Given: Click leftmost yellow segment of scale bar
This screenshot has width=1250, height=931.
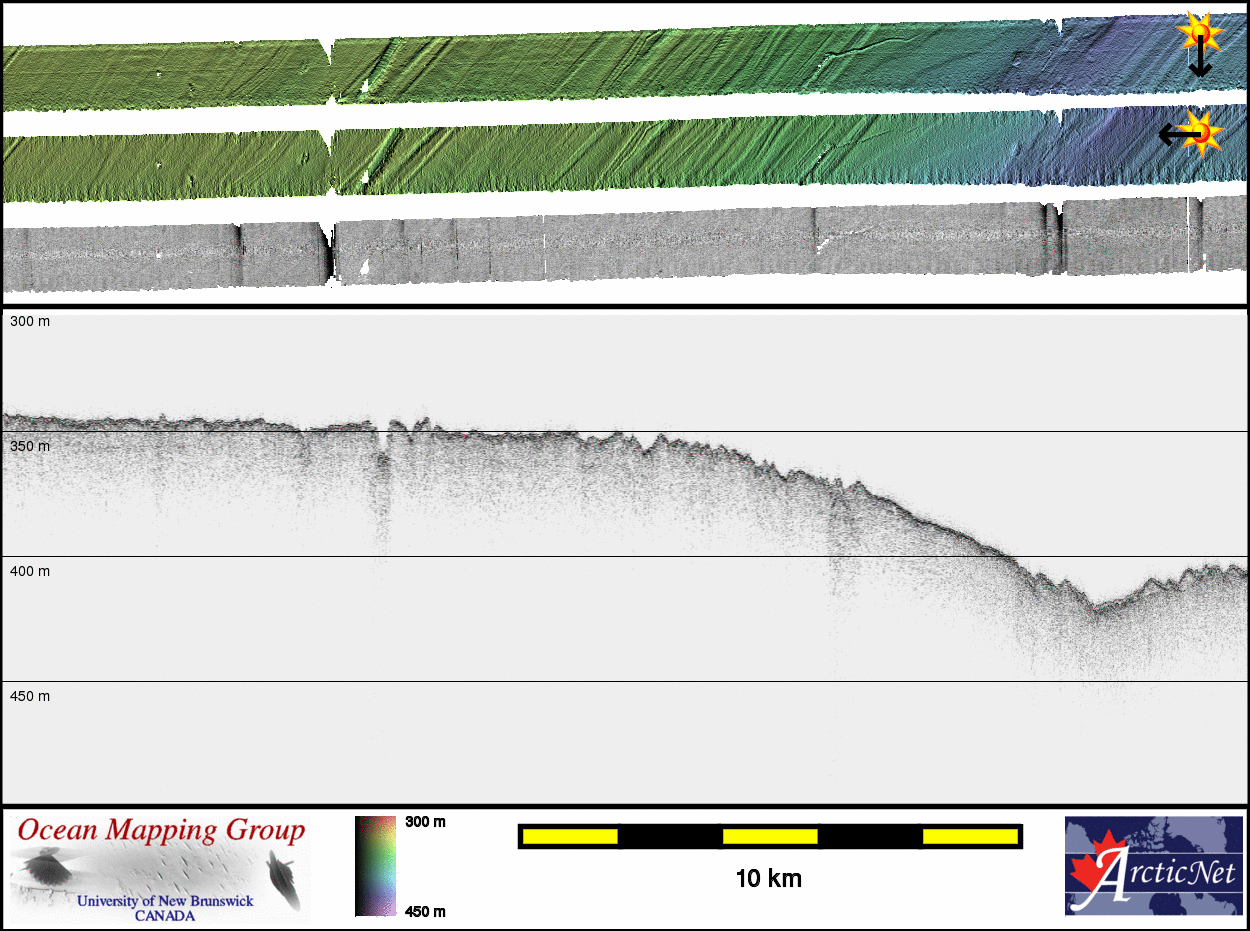Looking at the screenshot, I should (570, 836).
